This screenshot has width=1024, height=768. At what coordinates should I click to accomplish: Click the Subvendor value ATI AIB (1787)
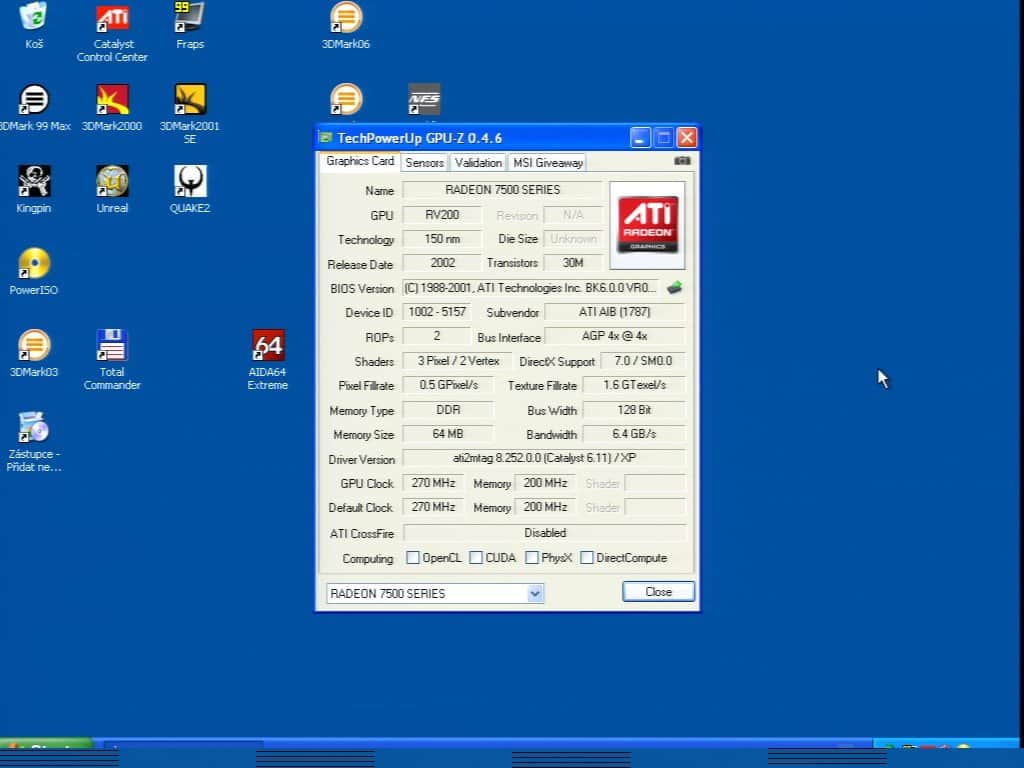[615, 312]
